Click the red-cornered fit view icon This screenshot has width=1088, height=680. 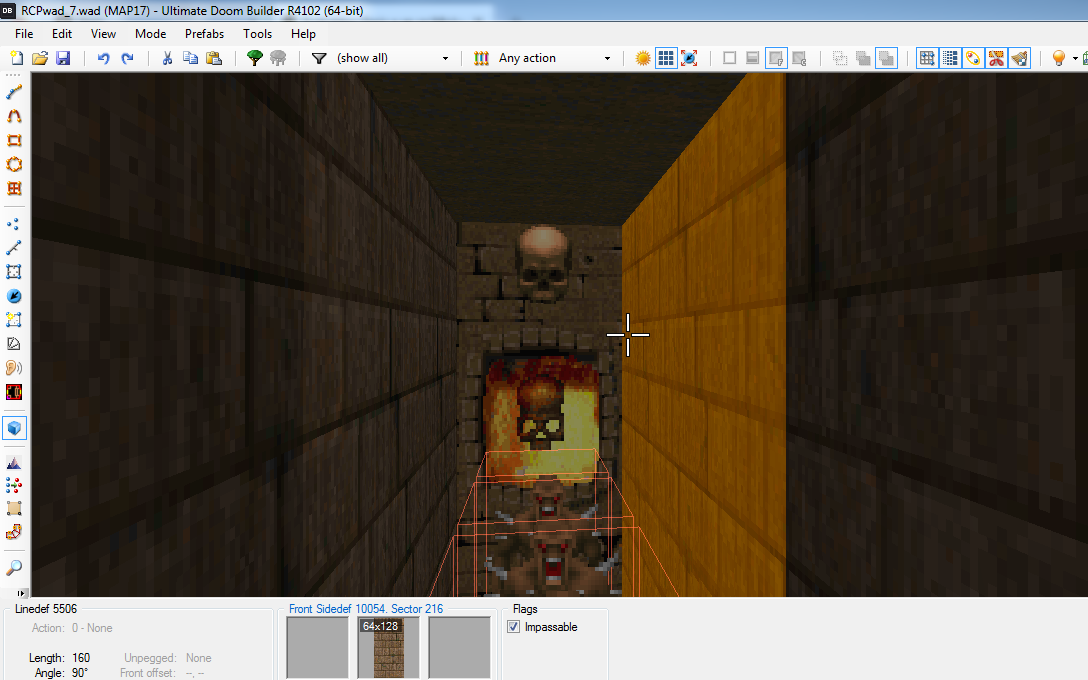689,58
